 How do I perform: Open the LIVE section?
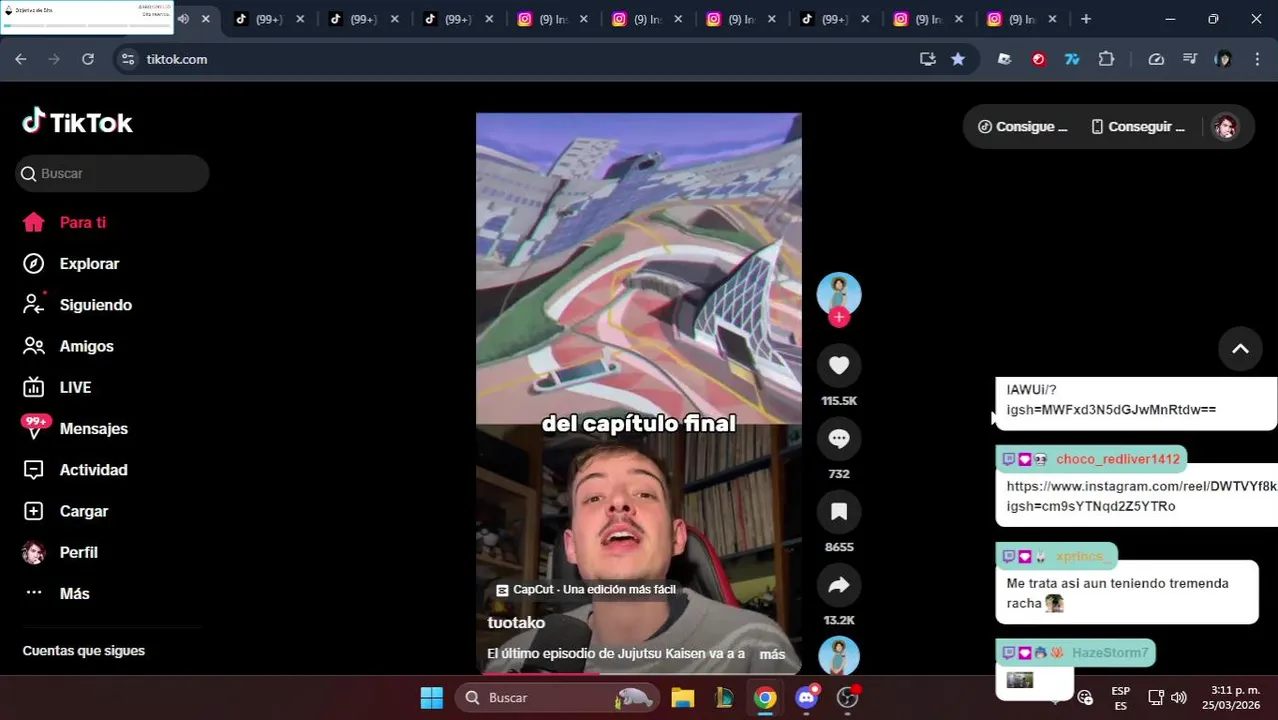tap(57, 387)
